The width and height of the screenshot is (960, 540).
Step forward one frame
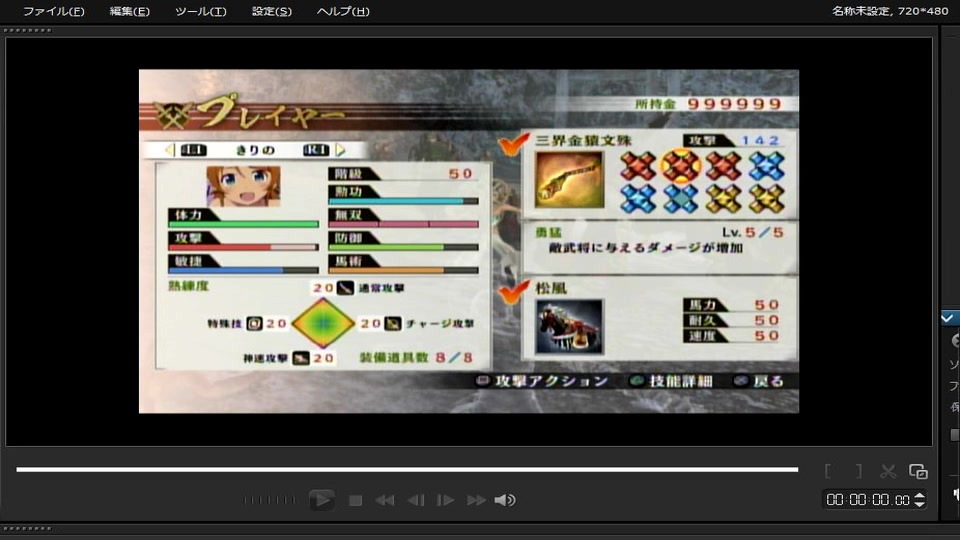coord(445,501)
